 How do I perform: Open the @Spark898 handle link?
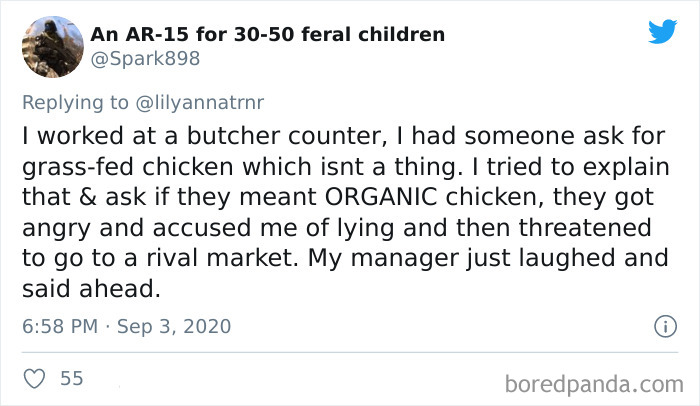(145, 58)
